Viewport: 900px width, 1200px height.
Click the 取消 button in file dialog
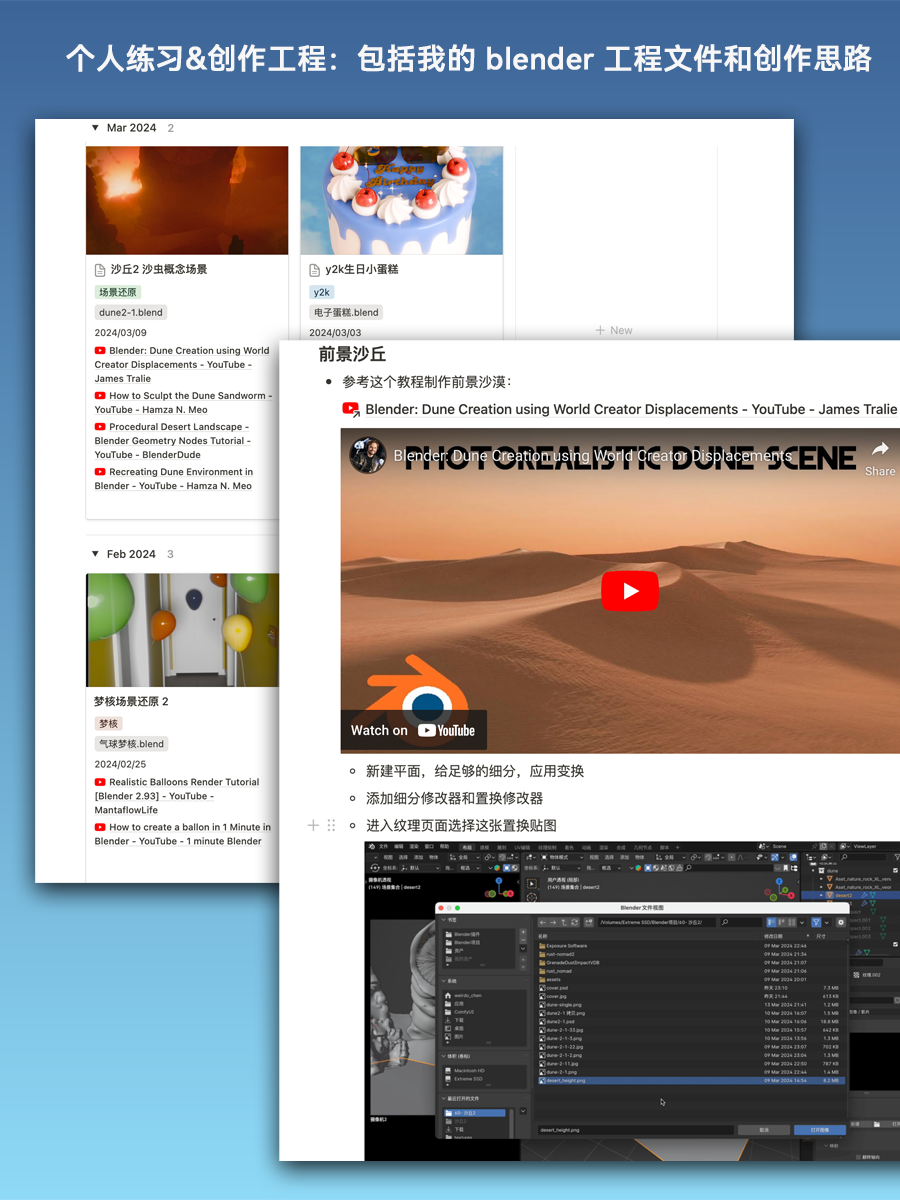coord(764,1130)
